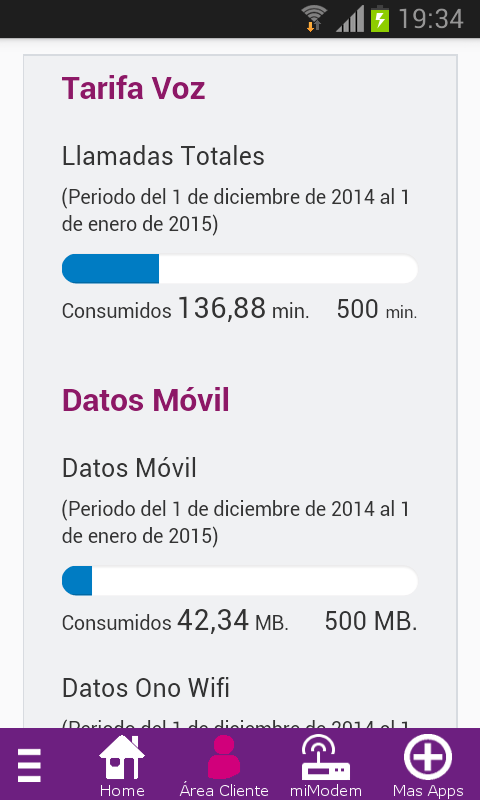The height and width of the screenshot is (800, 480).
Task: Tap the WiFi status icon
Action: [313, 18]
